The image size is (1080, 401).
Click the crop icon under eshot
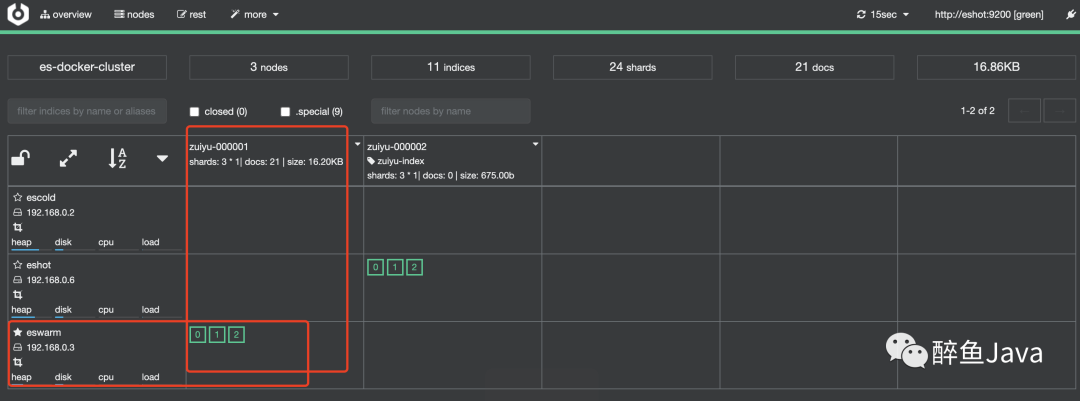[x=18, y=294]
